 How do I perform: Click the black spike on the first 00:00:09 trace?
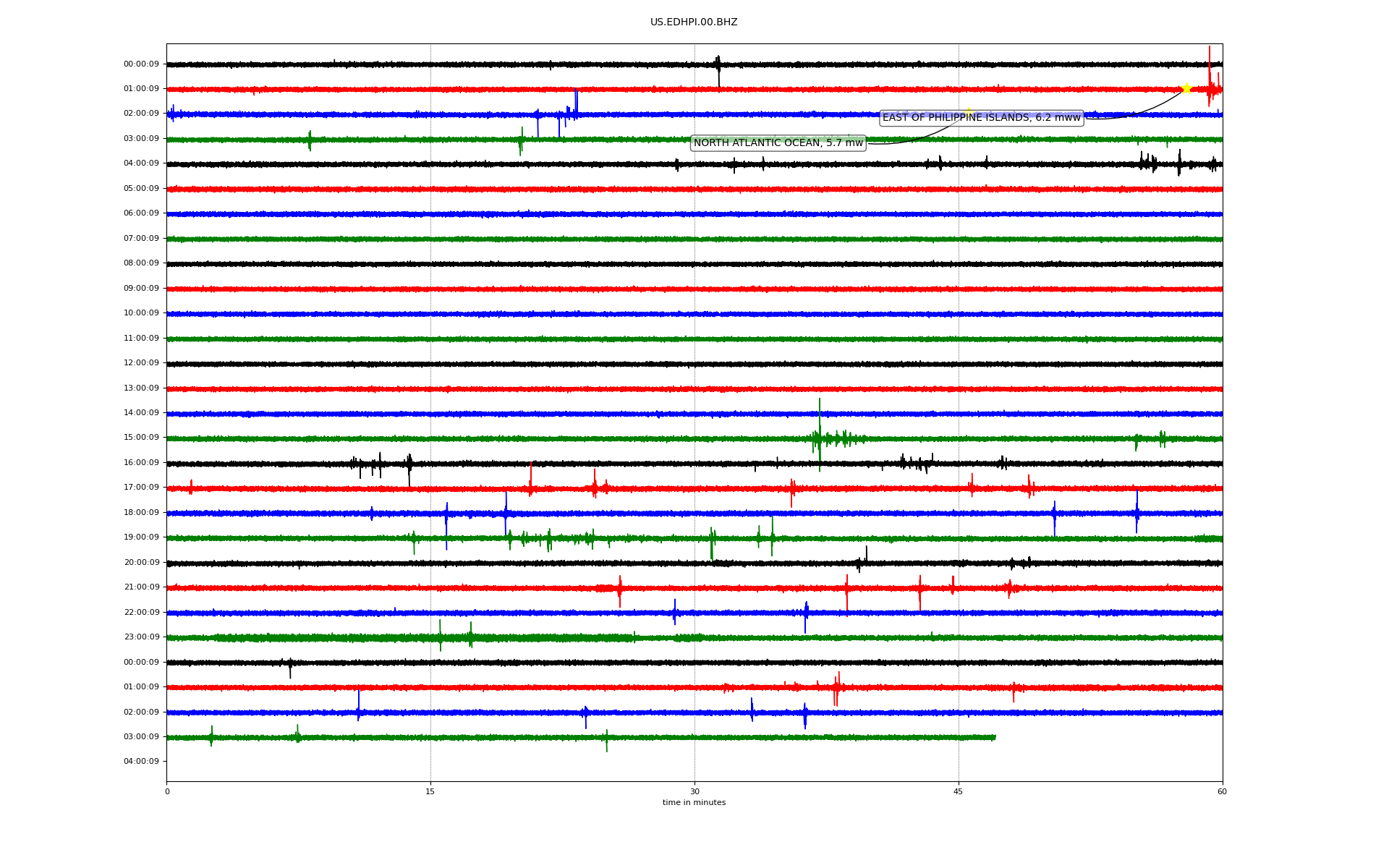(718, 71)
